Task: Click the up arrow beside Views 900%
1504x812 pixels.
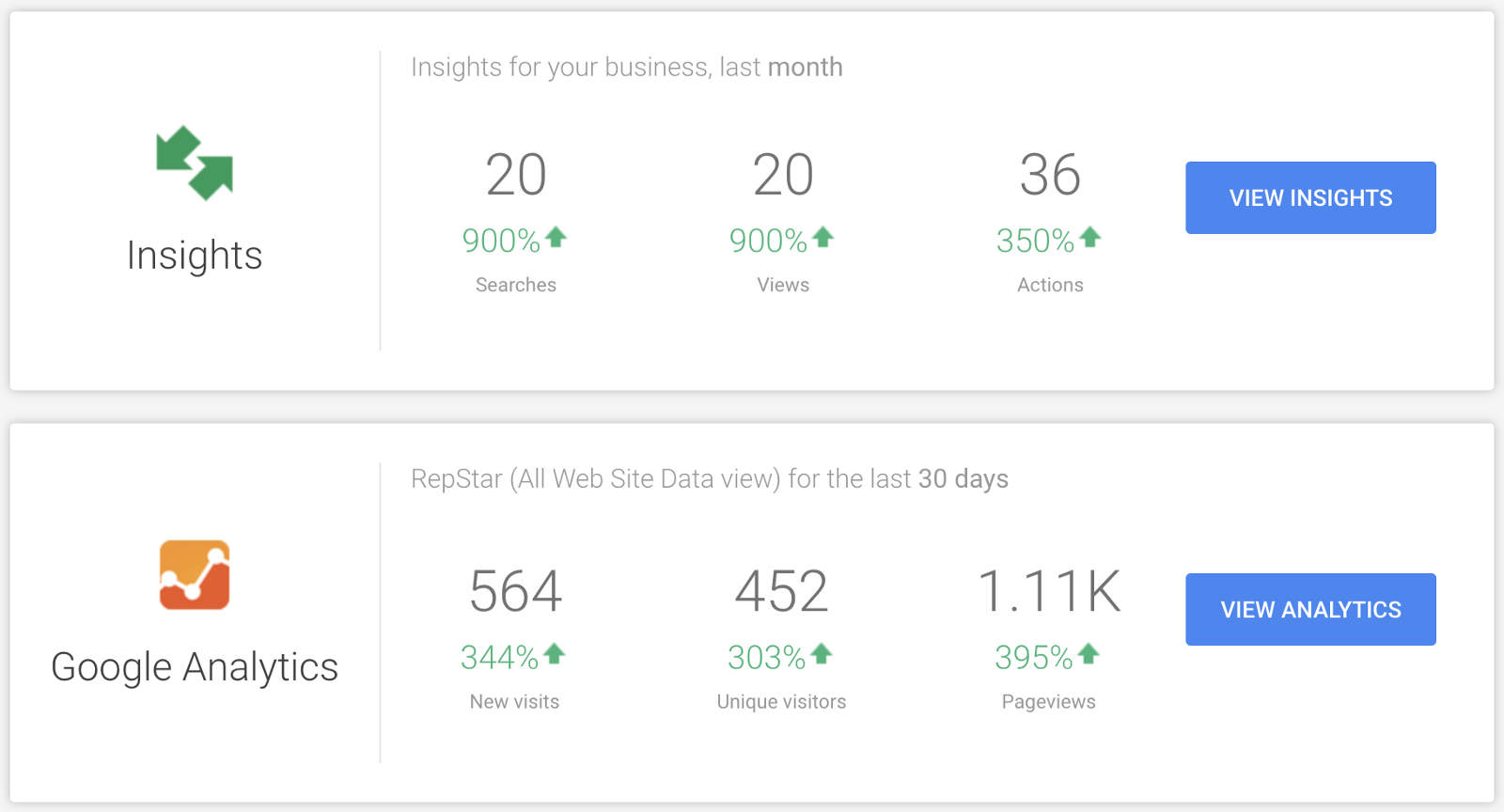Action: coord(822,237)
